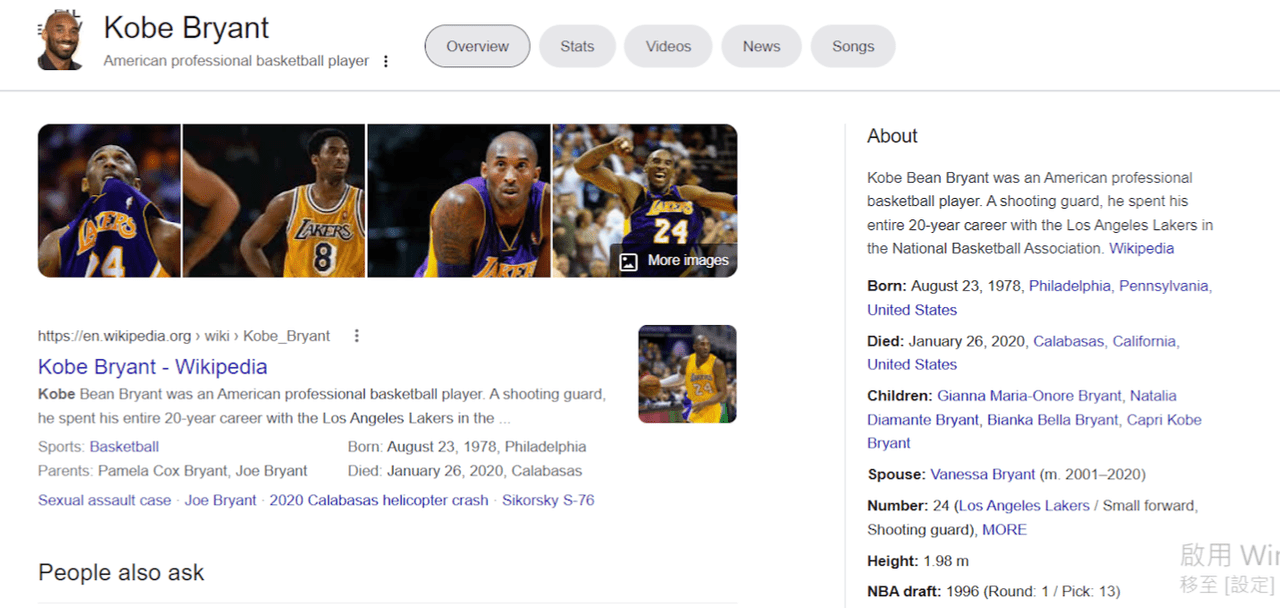
Task: Open the Philadelphia birthplace link
Action: point(1070,286)
